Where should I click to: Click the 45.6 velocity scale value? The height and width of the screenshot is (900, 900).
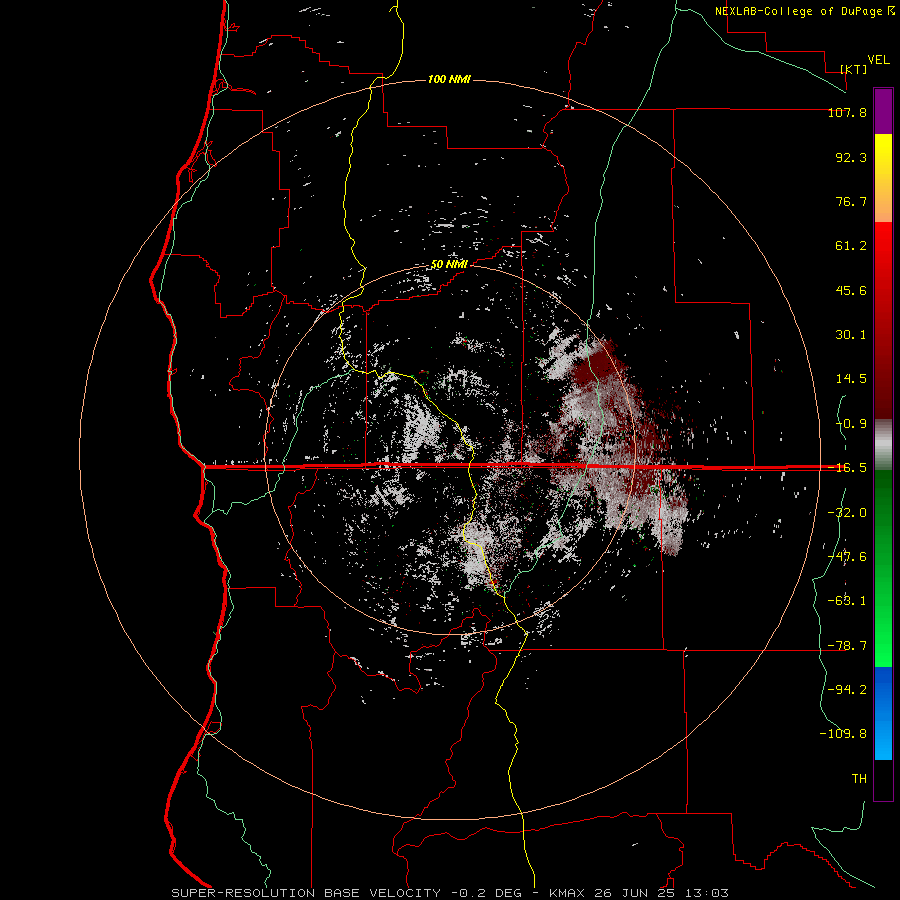pyautogui.click(x=851, y=290)
